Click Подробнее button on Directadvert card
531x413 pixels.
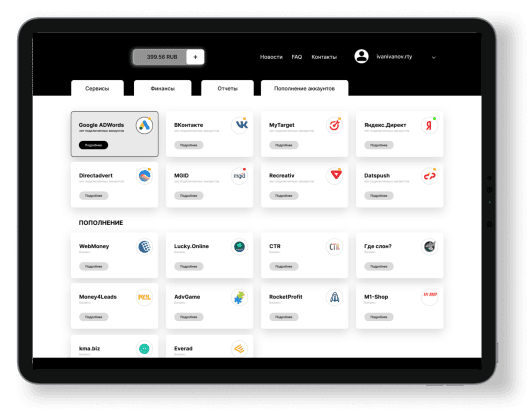93,195
